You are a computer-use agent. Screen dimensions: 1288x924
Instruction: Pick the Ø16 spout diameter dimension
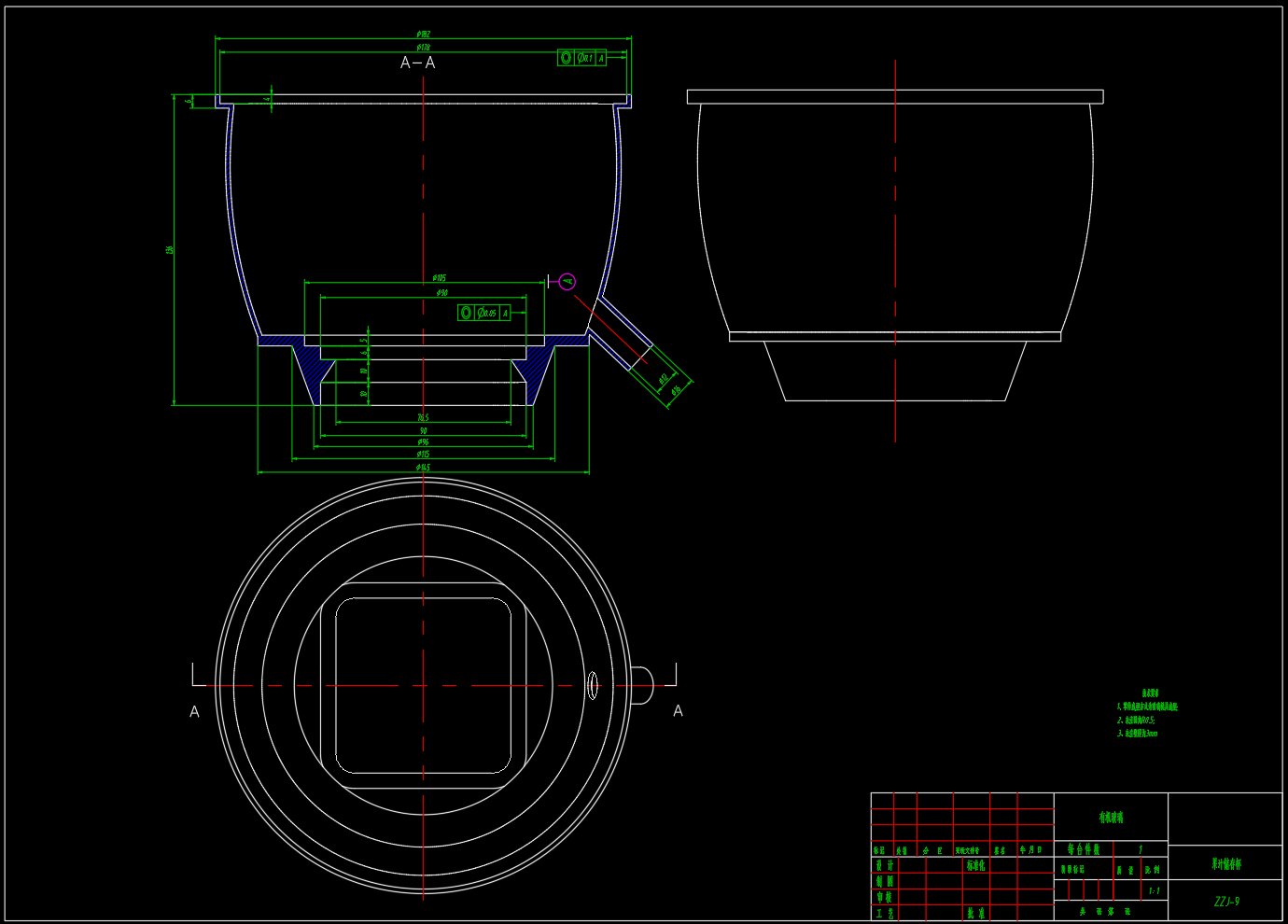tap(677, 390)
